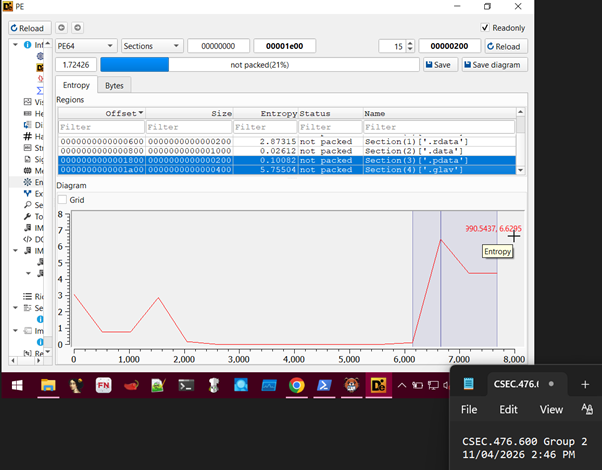Open the PE64 file type dropdown
Screen dimensions: 602x470
(x=86, y=46)
